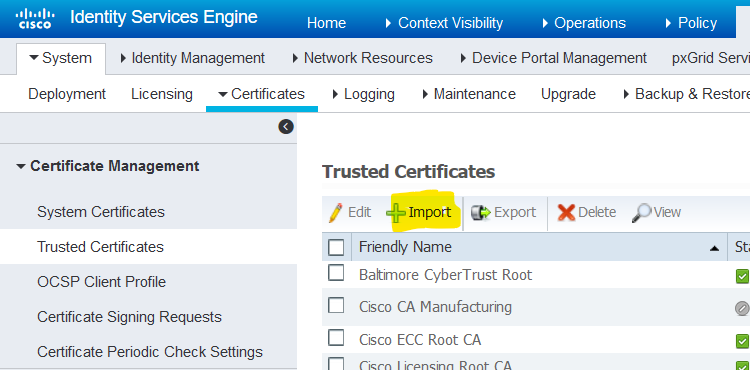Viewport: 750px width, 370px height.
Task: Click the Cisco logo icon
Action: pos(35,18)
